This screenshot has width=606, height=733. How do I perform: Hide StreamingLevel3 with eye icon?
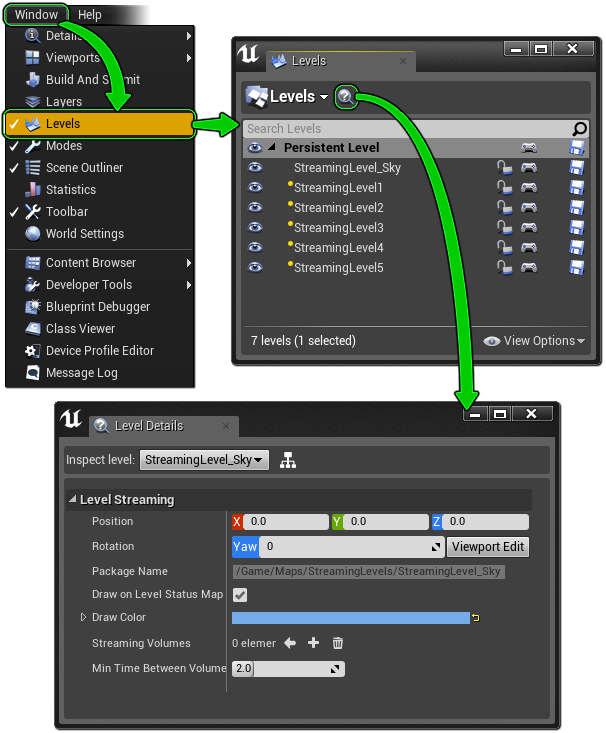click(x=255, y=228)
